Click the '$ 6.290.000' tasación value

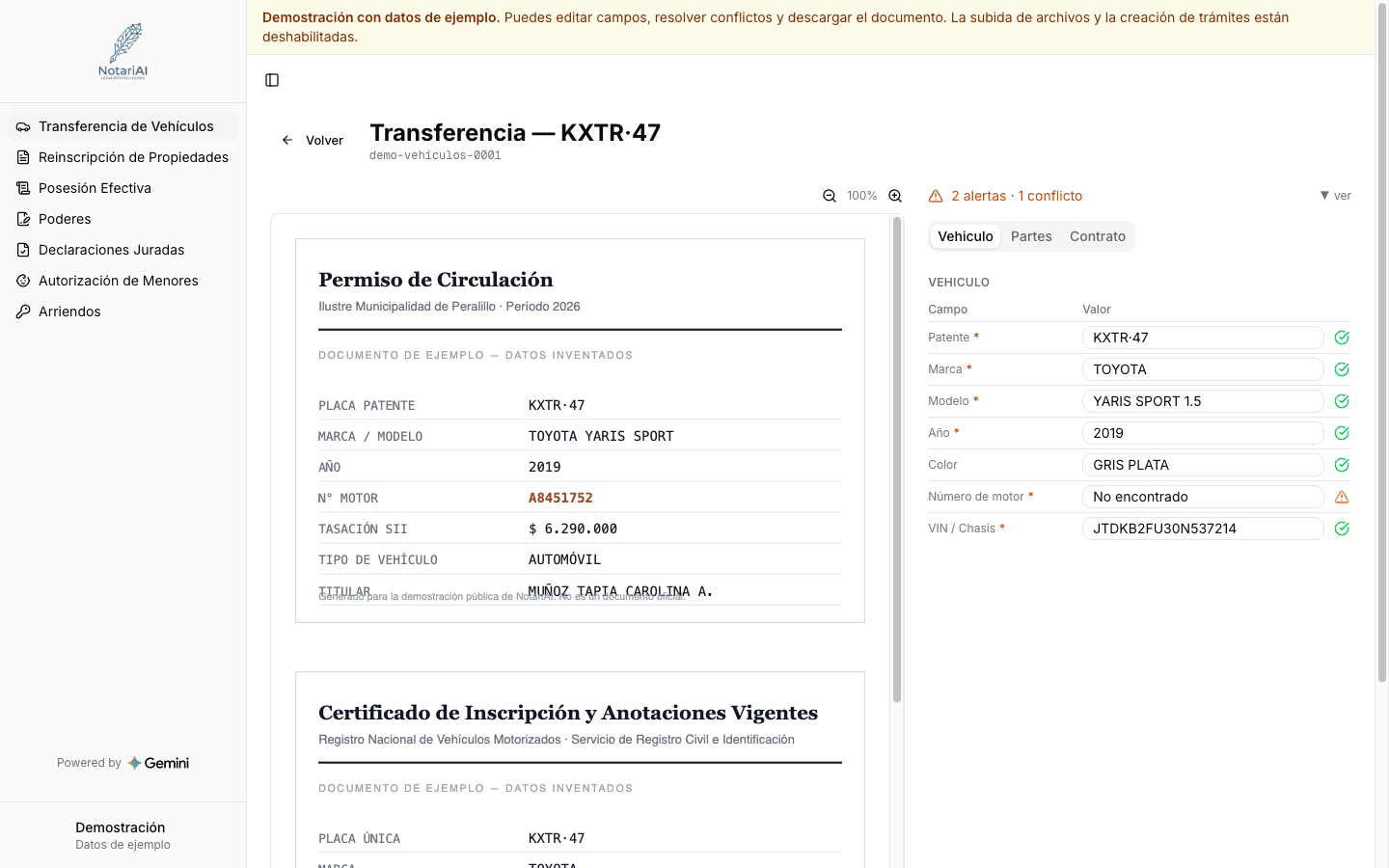573,529
